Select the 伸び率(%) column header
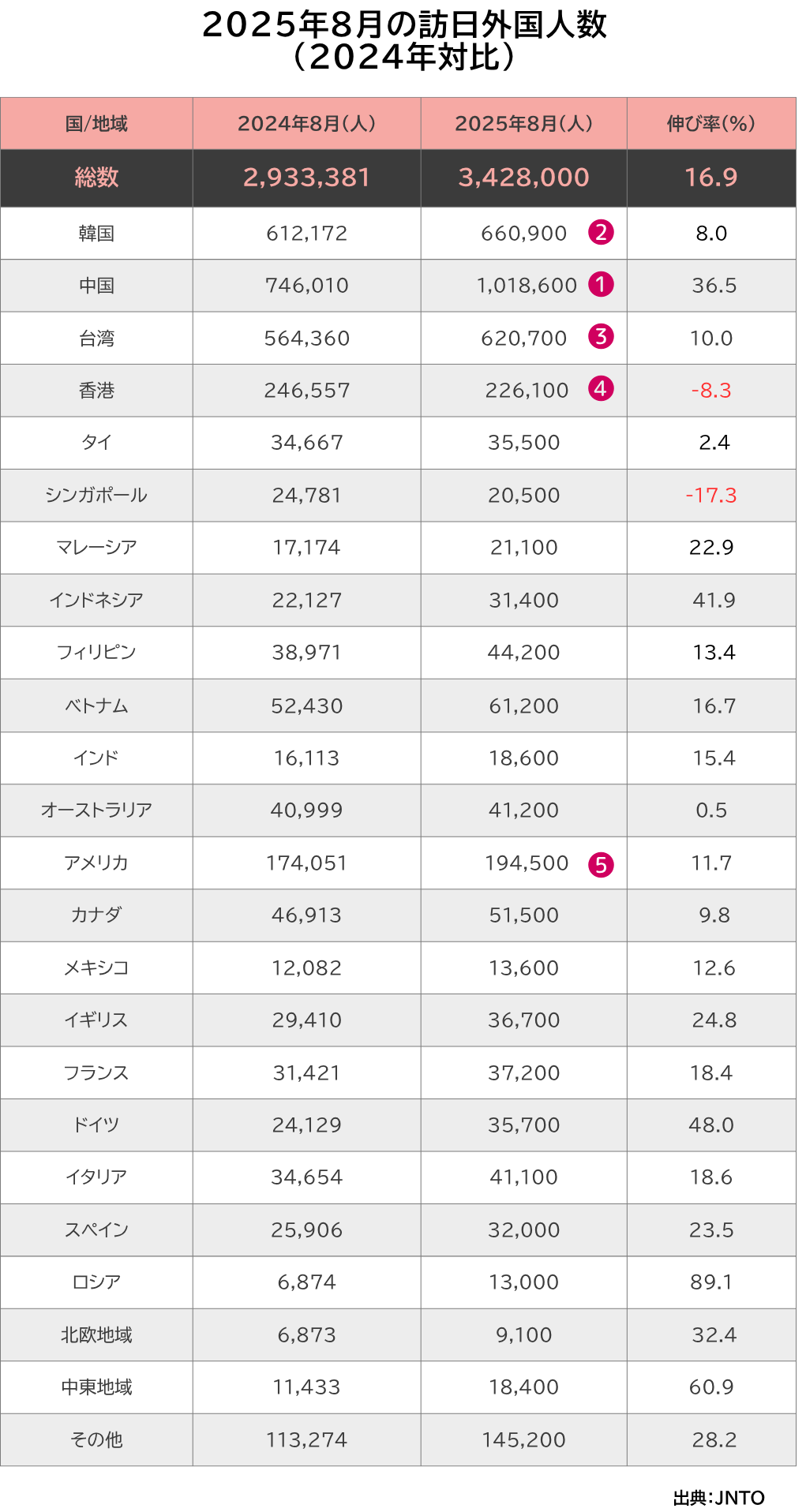The image size is (806, 1512). pyautogui.click(x=710, y=124)
